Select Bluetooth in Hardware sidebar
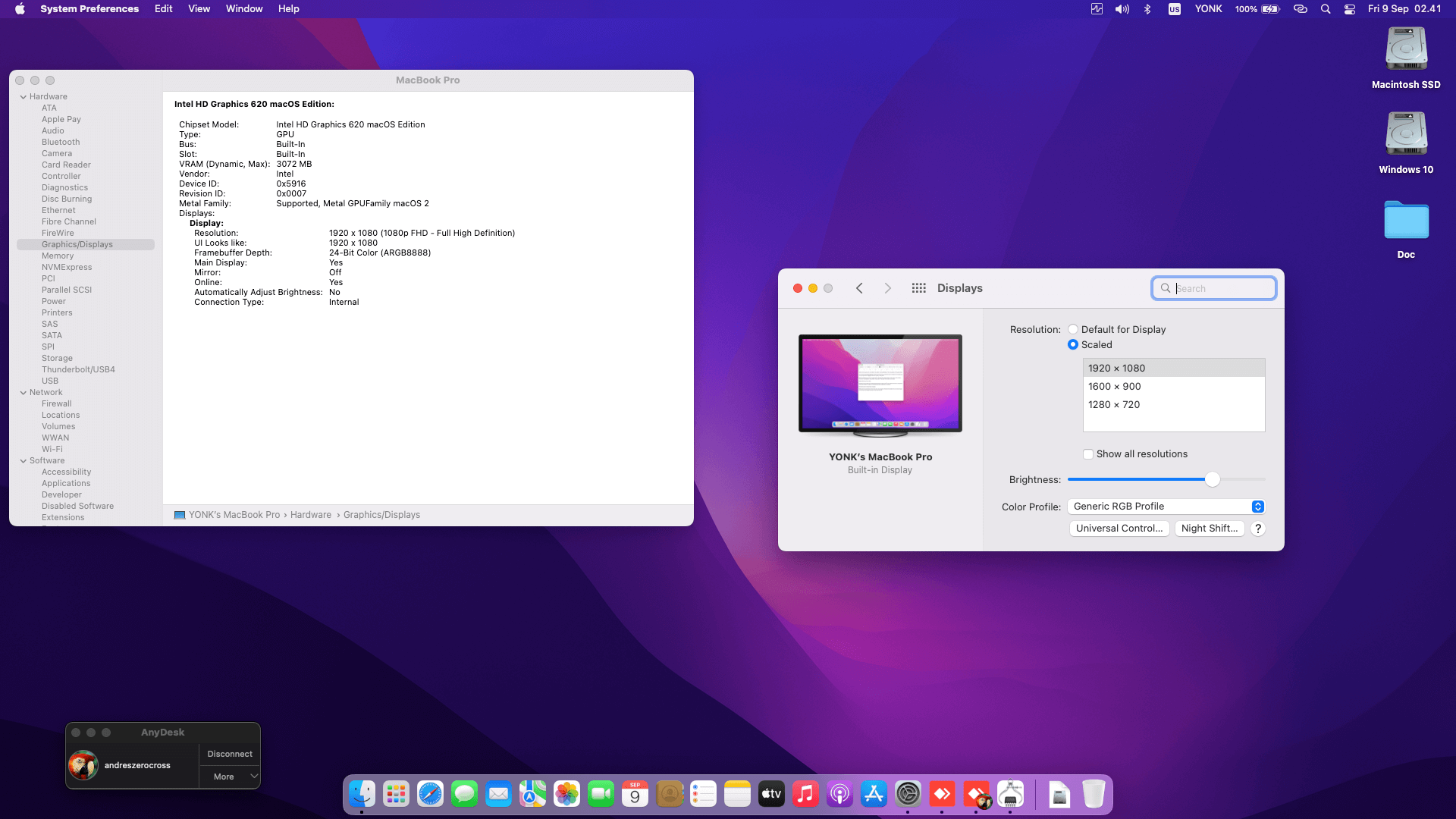The width and height of the screenshot is (1456, 819). pyautogui.click(x=61, y=143)
